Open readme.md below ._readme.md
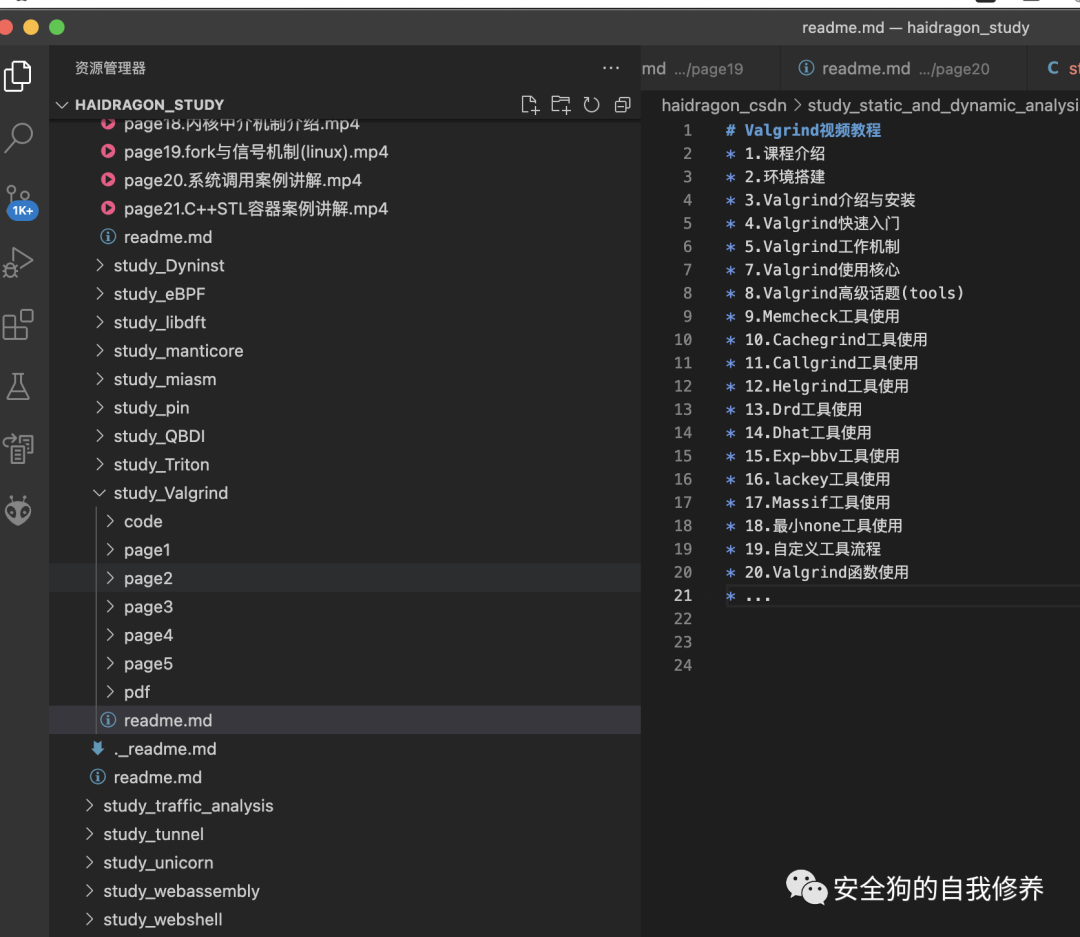 (345, 777)
